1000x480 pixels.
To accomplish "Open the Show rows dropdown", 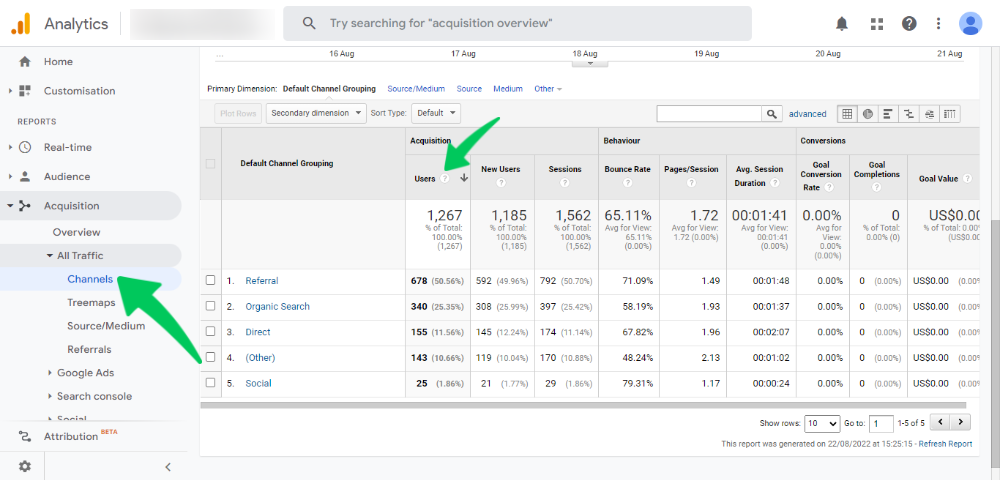I will point(822,423).
